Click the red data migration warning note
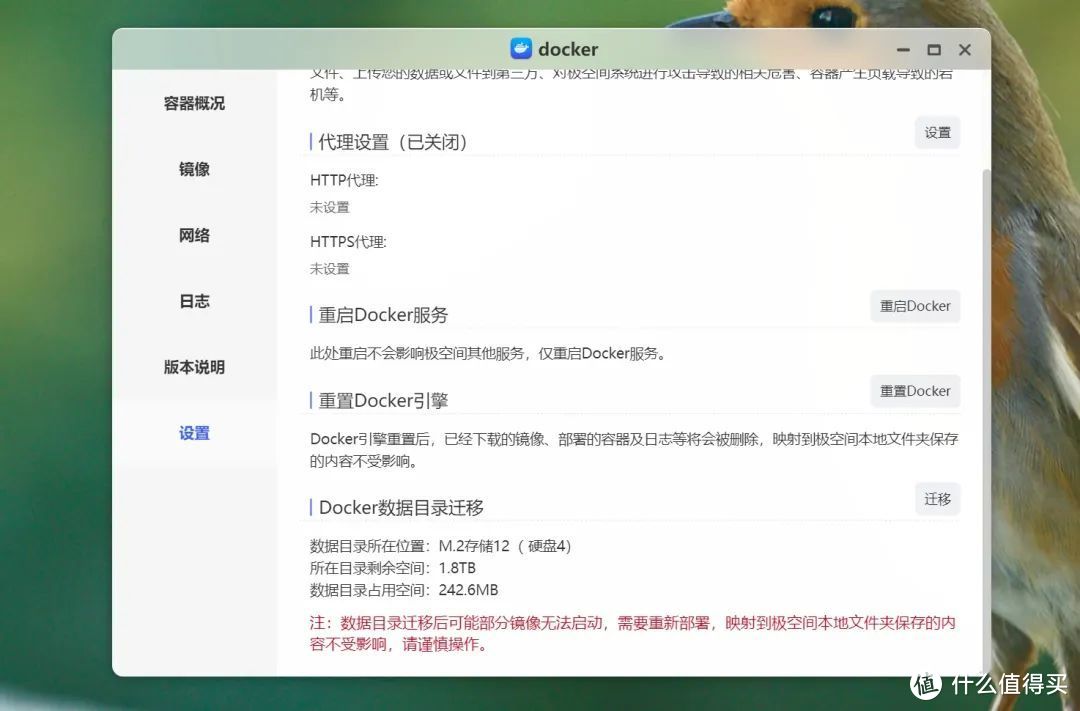Image resolution: width=1080 pixels, height=711 pixels. (x=632, y=632)
